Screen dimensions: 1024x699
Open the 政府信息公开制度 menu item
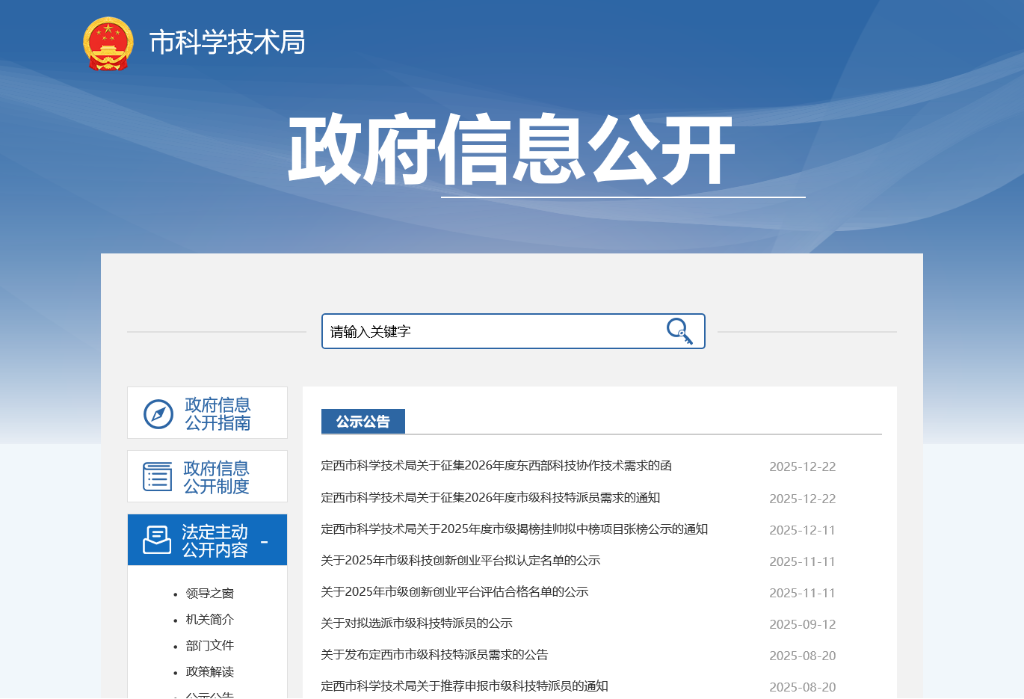[216, 477]
